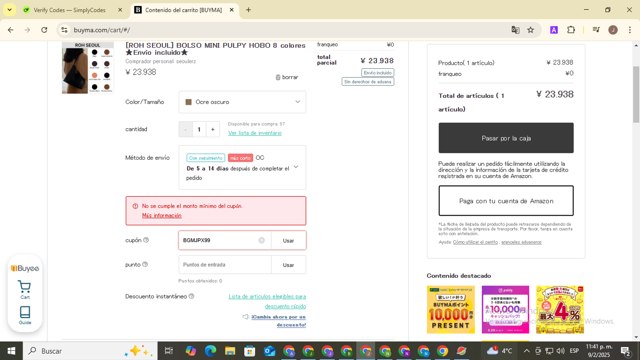Open Outlook from the taskbar

pyautogui.click(x=269, y=351)
